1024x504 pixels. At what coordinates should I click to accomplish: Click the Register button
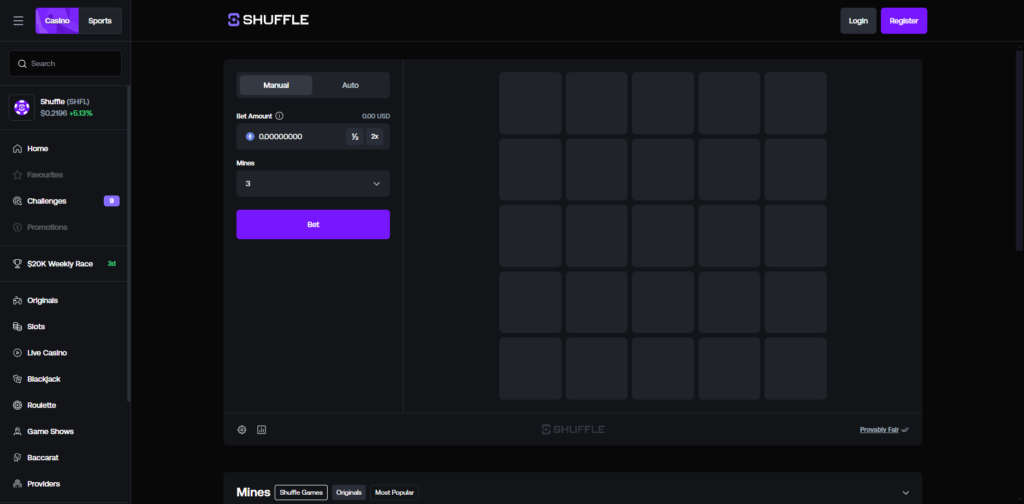[904, 21]
